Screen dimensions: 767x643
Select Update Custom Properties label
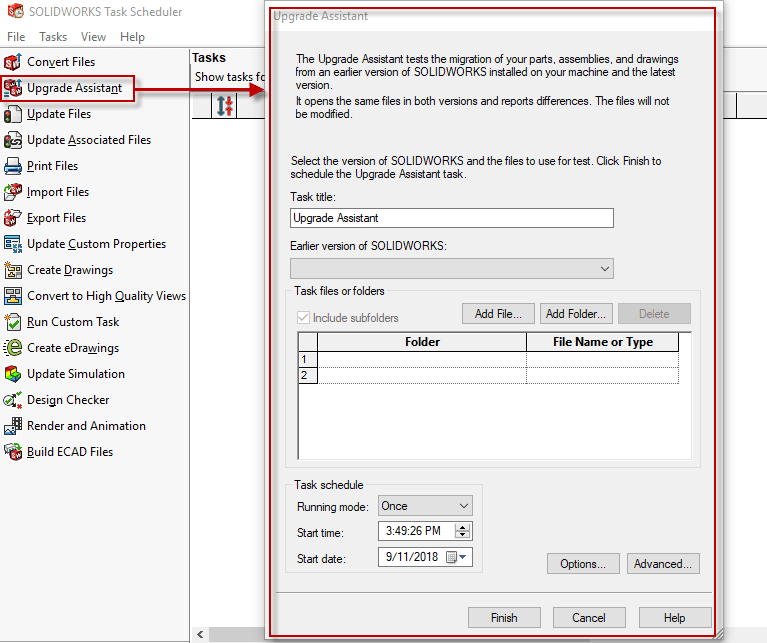point(96,244)
